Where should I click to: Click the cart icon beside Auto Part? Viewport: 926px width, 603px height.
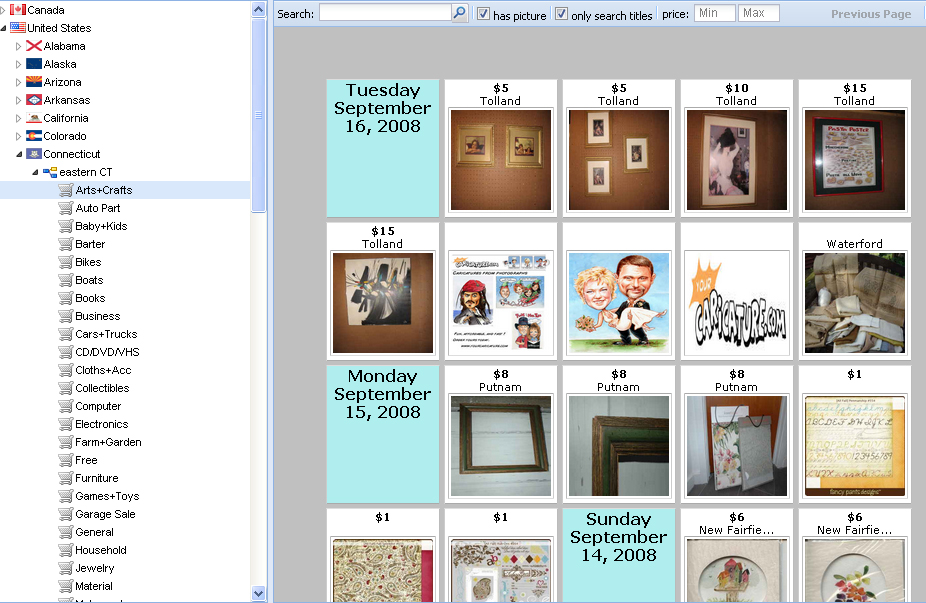click(x=66, y=208)
